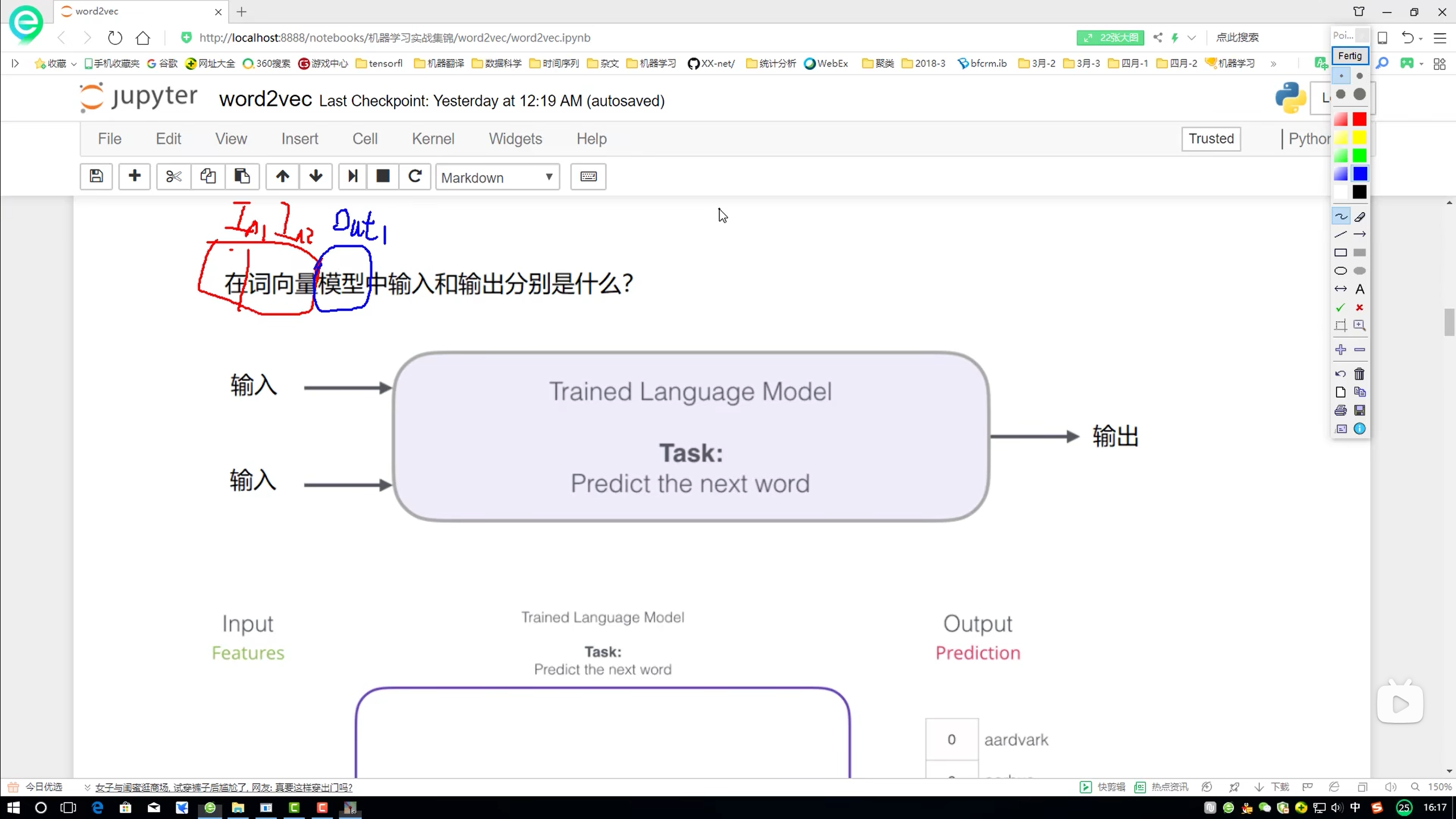Click the stop kernel icon (square)
Image resolution: width=1456 pixels, height=819 pixels.
point(382,177)
